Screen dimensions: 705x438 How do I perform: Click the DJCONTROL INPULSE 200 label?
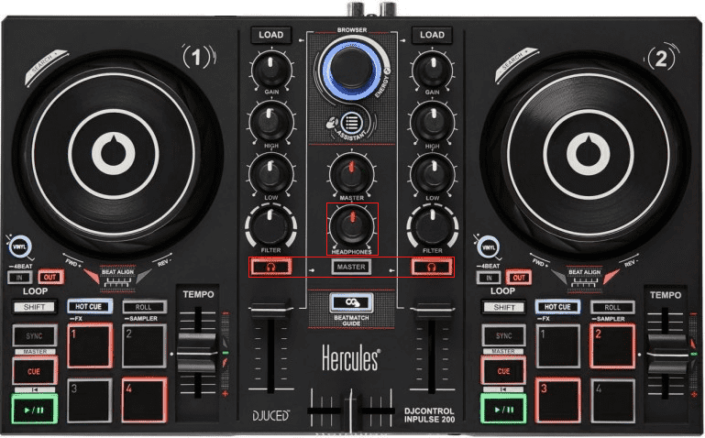point(429,415)
